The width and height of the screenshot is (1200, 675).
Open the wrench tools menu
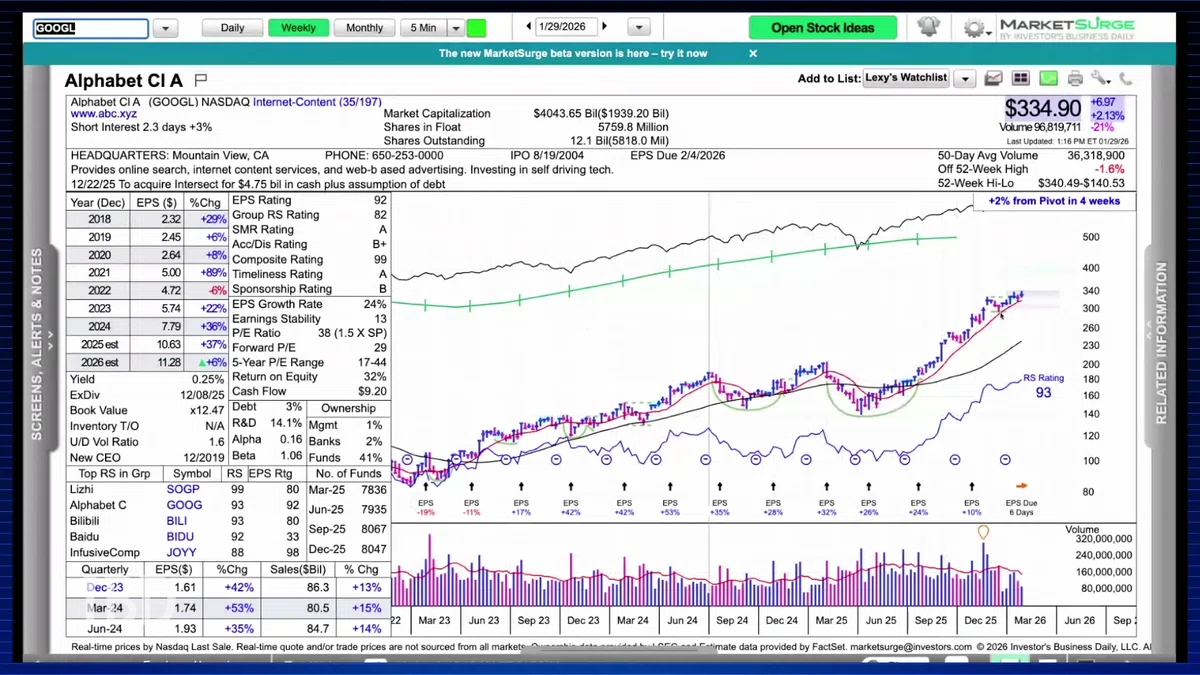(x=1101, y=78)
